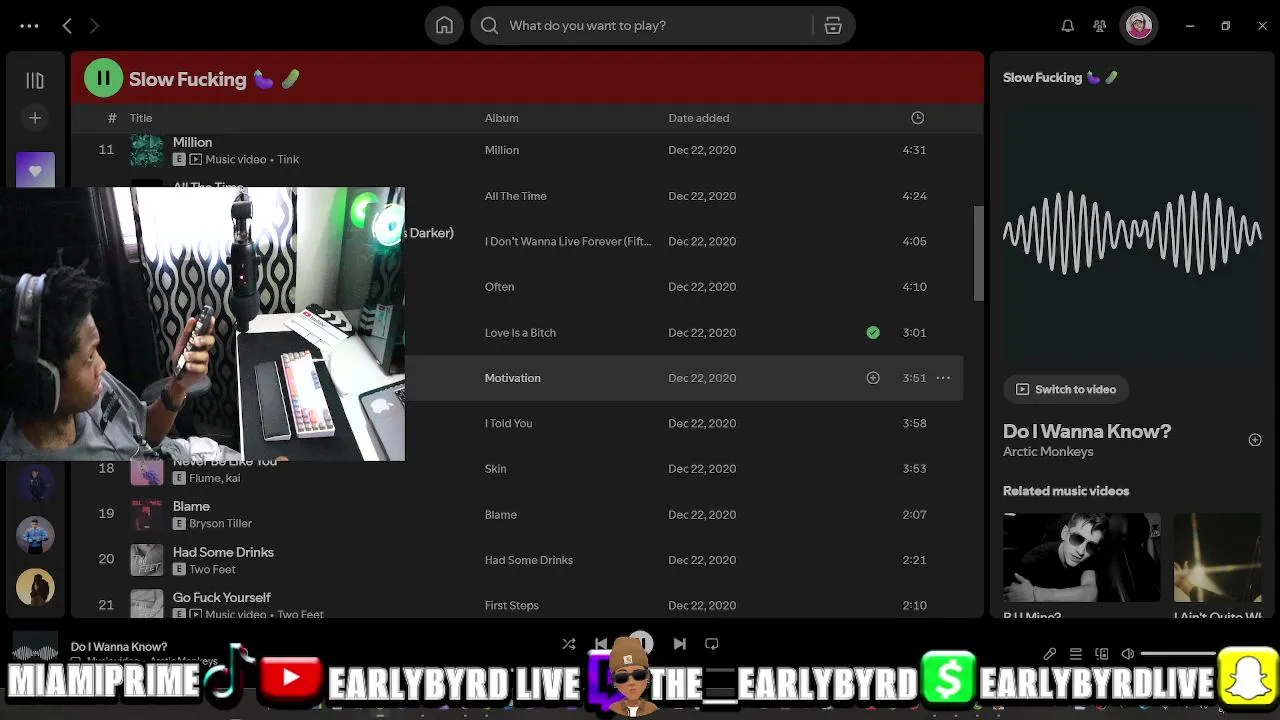Open the Love Is a Bitch album
Screen dimensions: 1280x720
coord(520,333)
